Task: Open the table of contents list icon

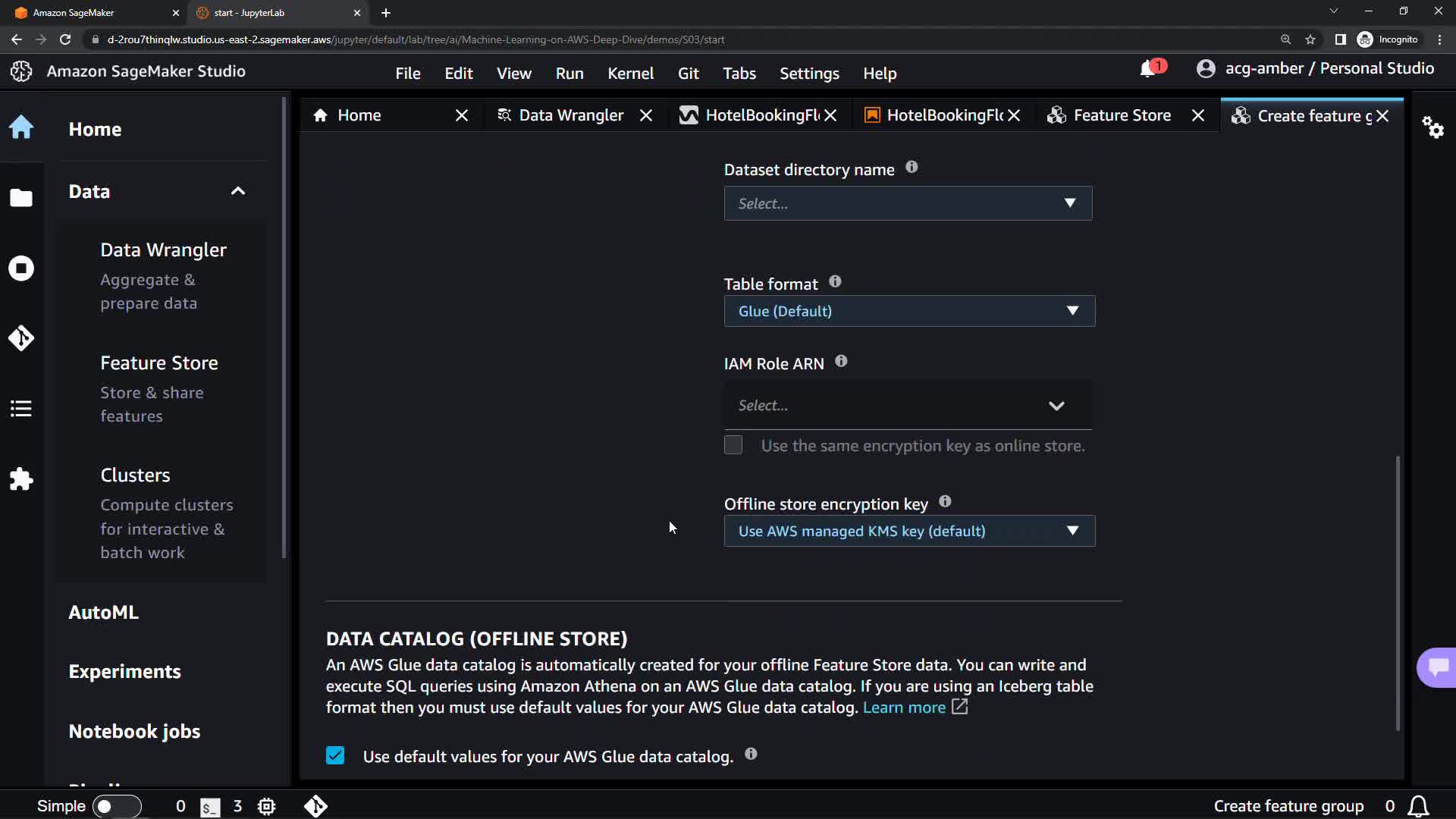Action: point(21,409)
